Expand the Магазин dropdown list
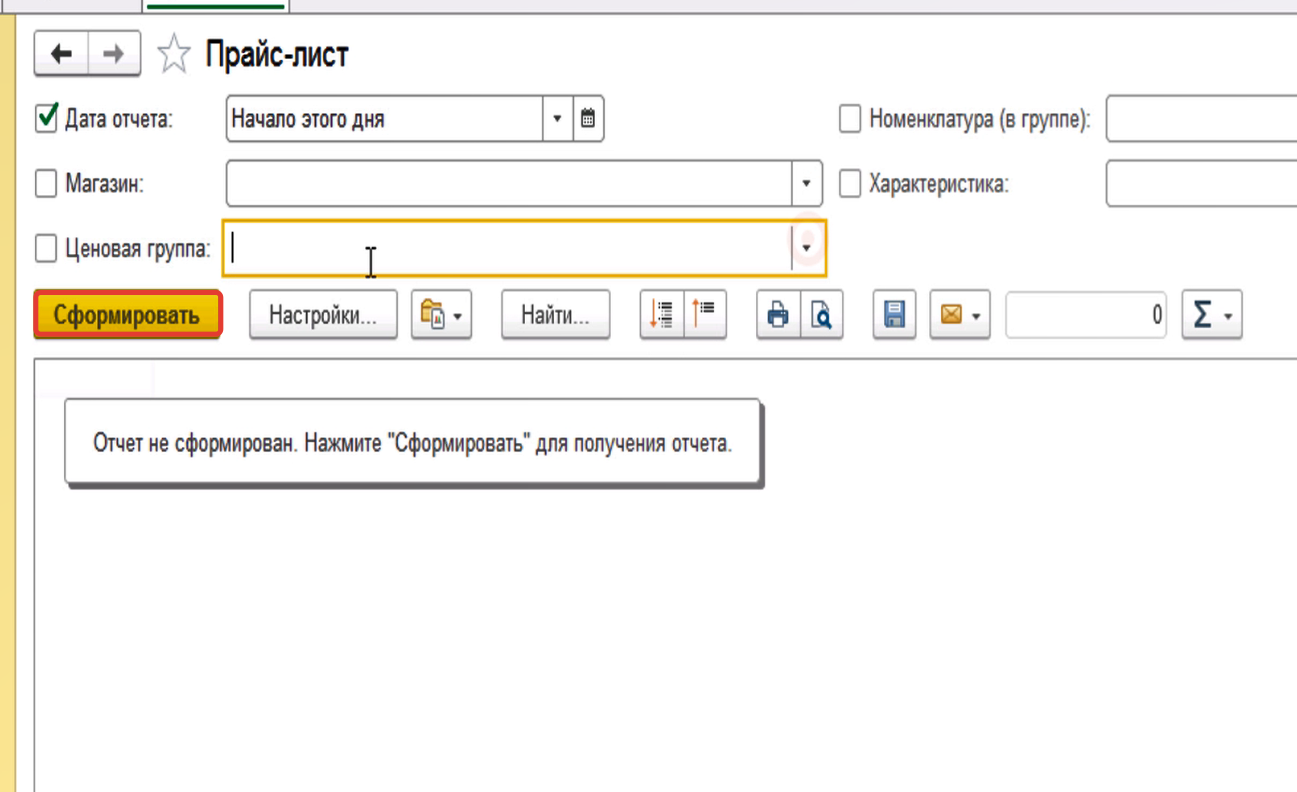 806,184
